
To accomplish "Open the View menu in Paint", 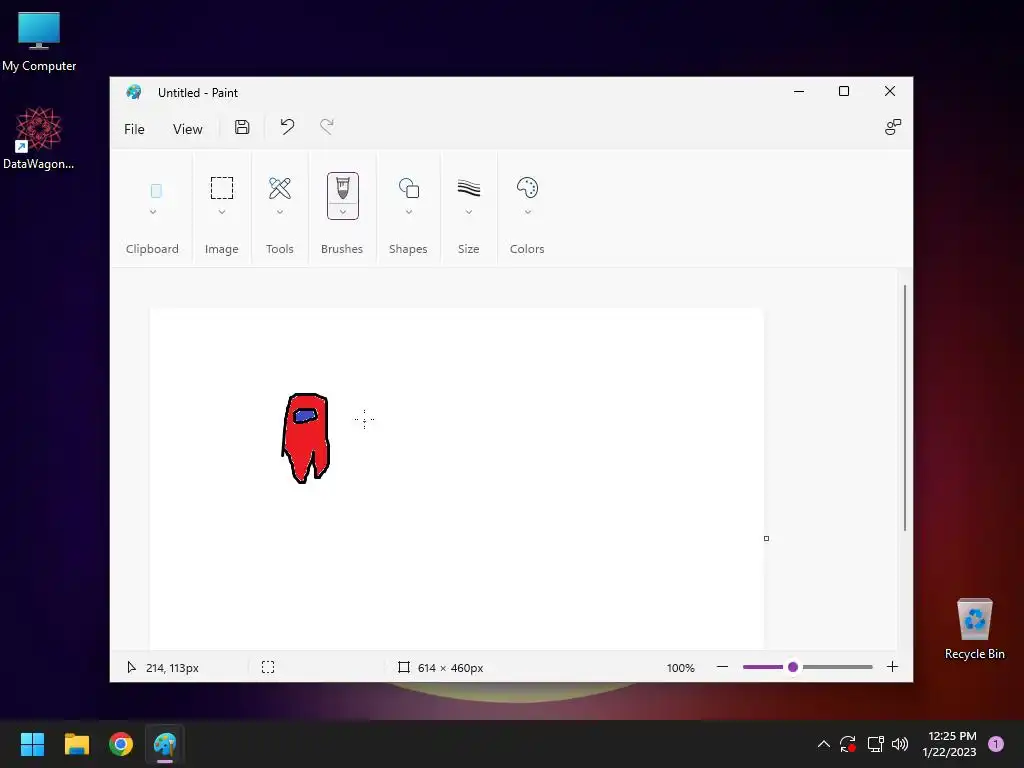I will pos(187,129).
